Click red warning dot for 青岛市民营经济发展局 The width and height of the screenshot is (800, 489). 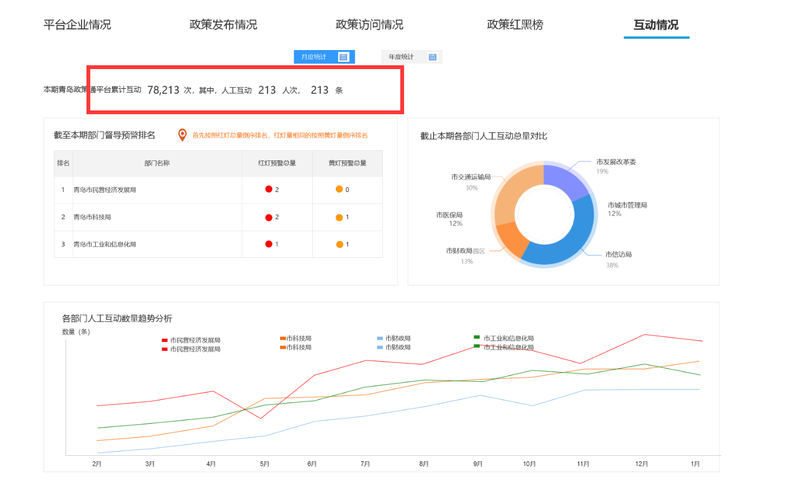click(x=269, y=189)
